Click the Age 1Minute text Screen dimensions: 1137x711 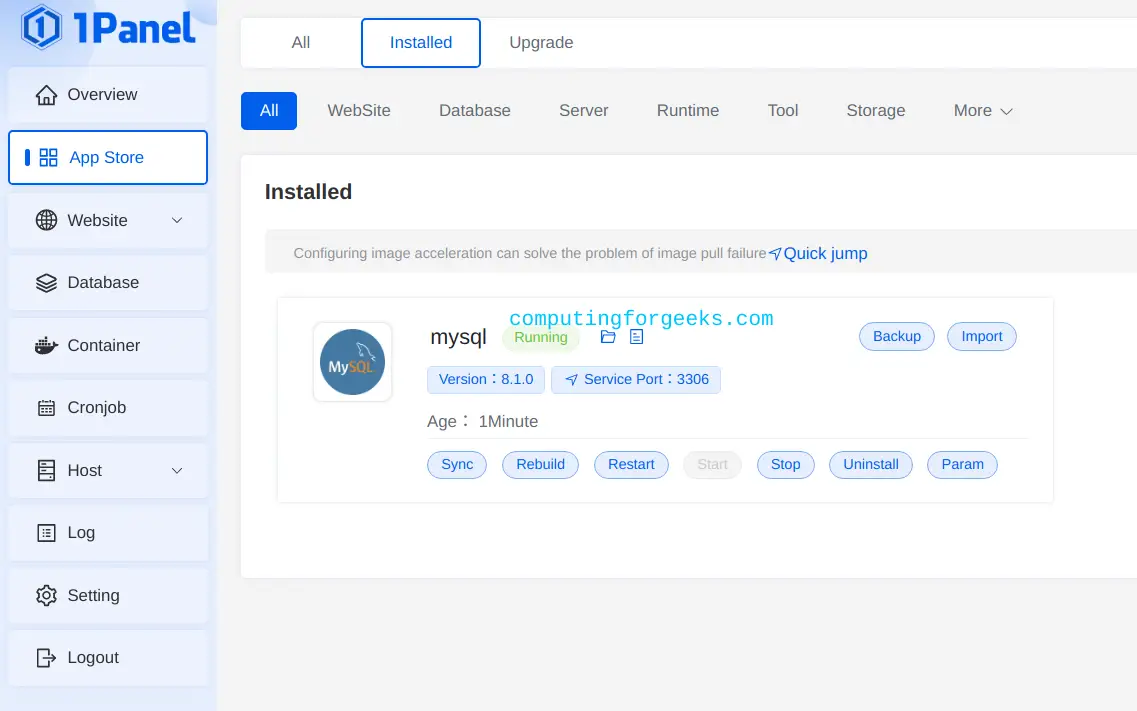tap(482, 422)
